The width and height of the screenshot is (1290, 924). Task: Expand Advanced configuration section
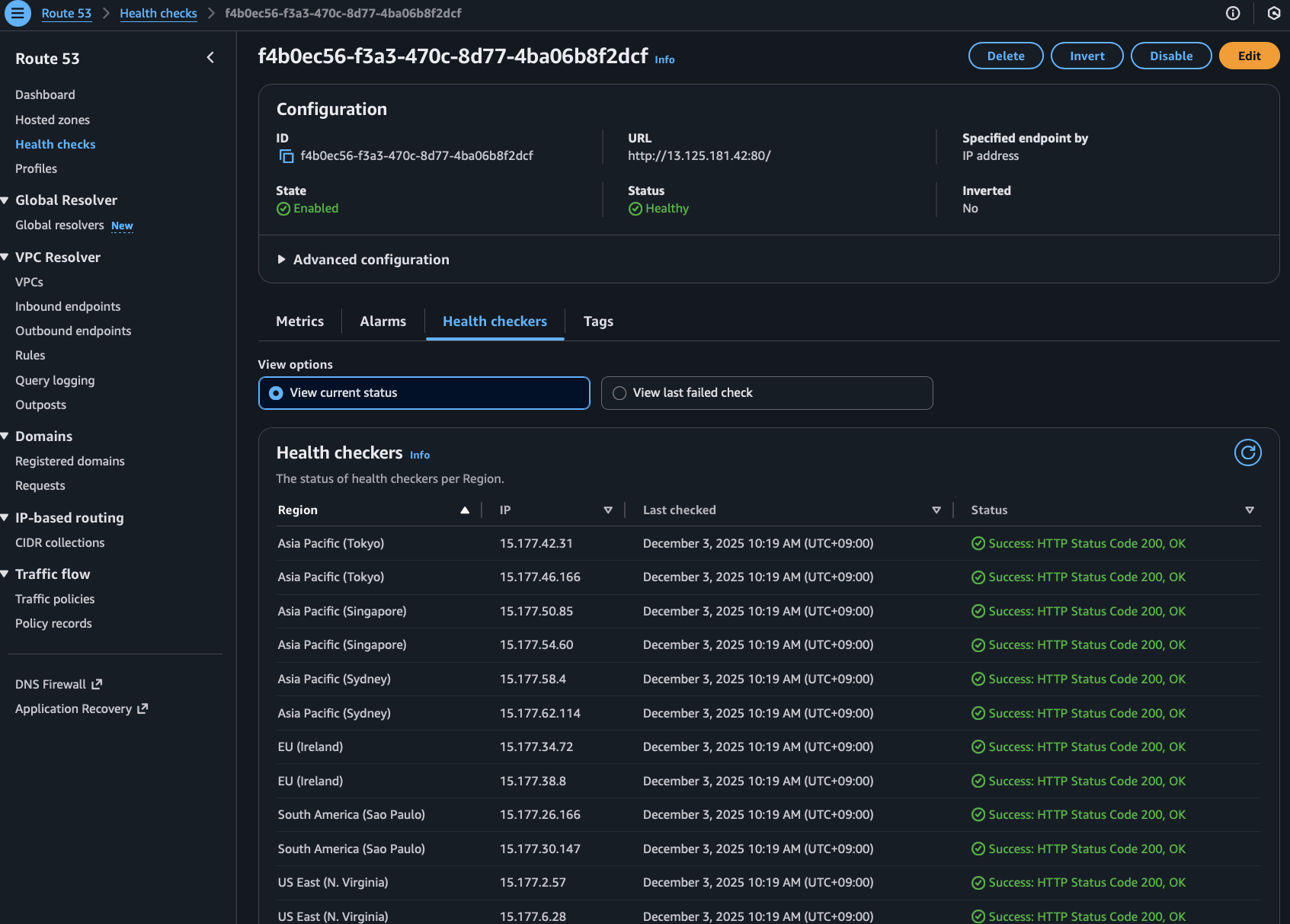[x=282, y=260]
